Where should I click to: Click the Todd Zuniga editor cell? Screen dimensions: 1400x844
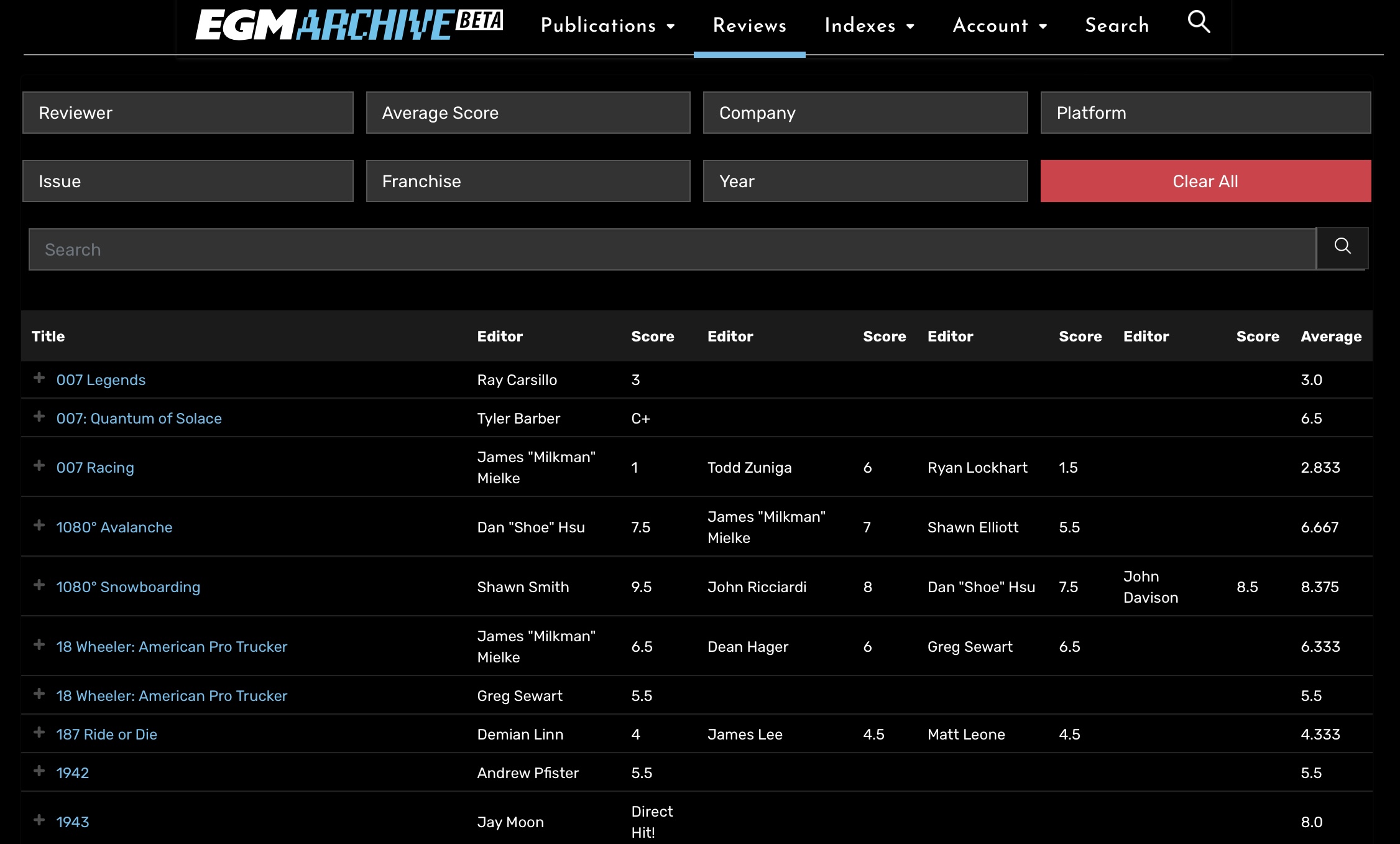click(x=749, y=468)
